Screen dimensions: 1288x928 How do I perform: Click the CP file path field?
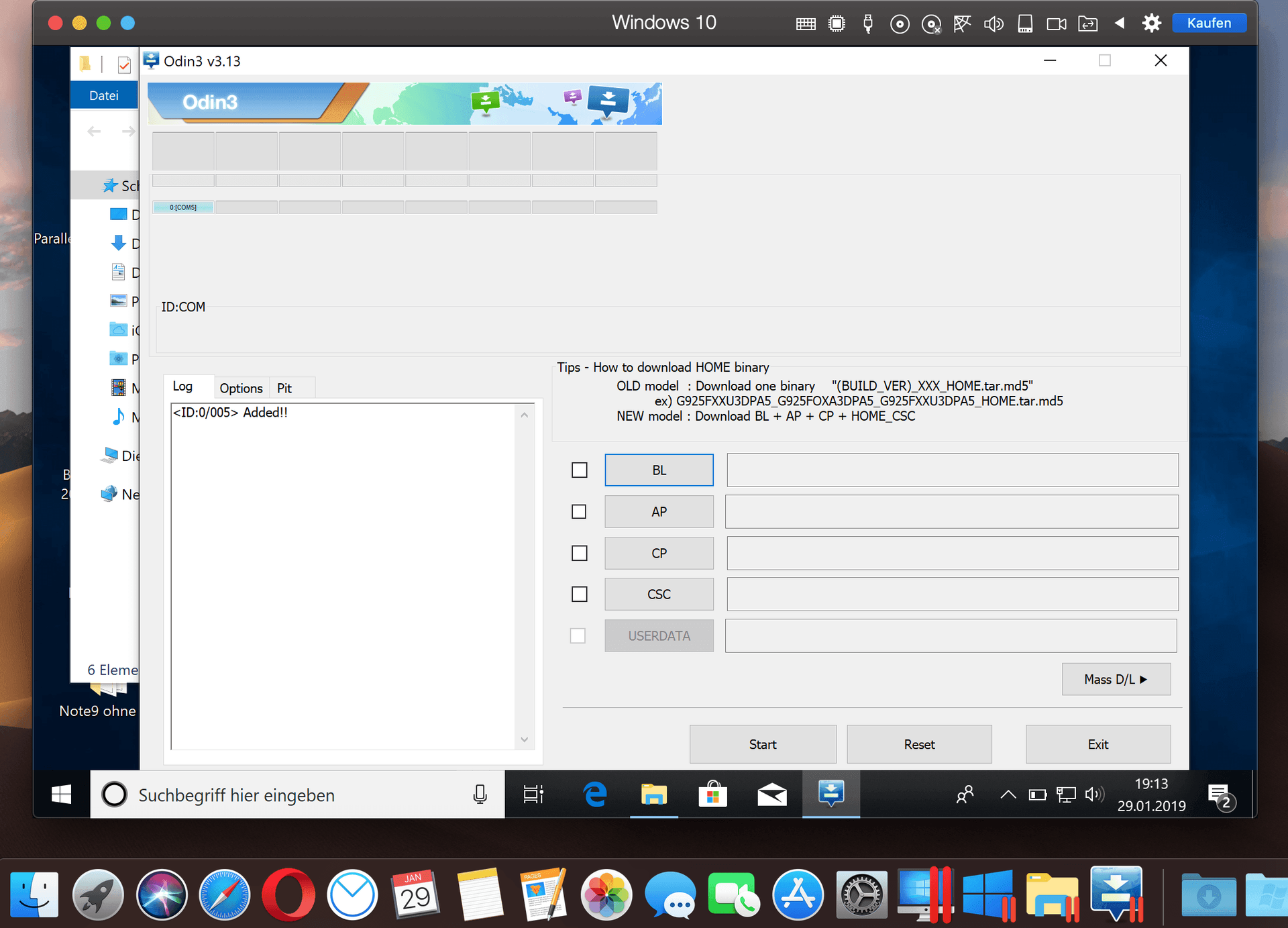tap(953, 553)
